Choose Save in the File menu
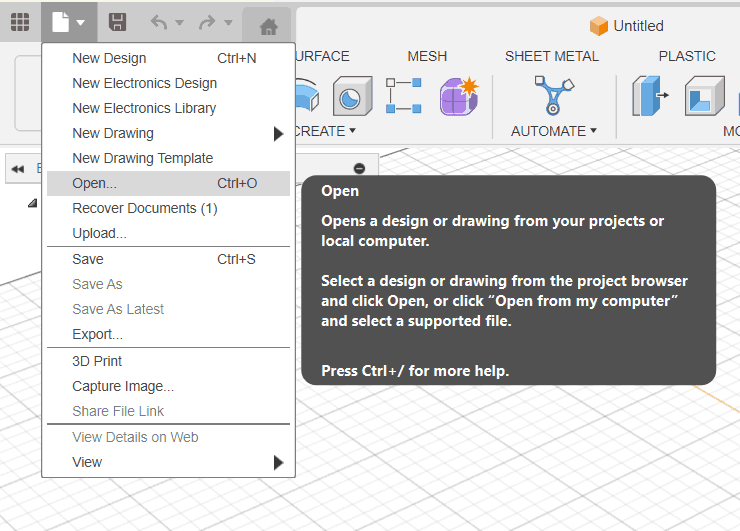The image size is (740, 531). tap(168, 259)
